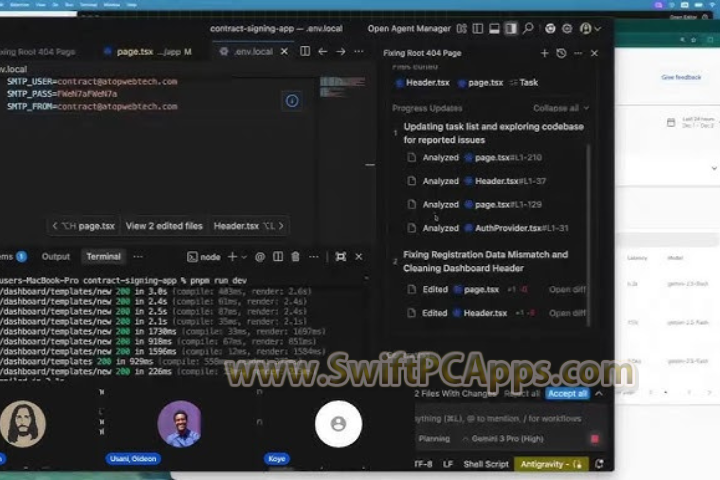Open diff for edited page.tsx
The width and height of the screenshot is (720, 480).
[567, 289]
